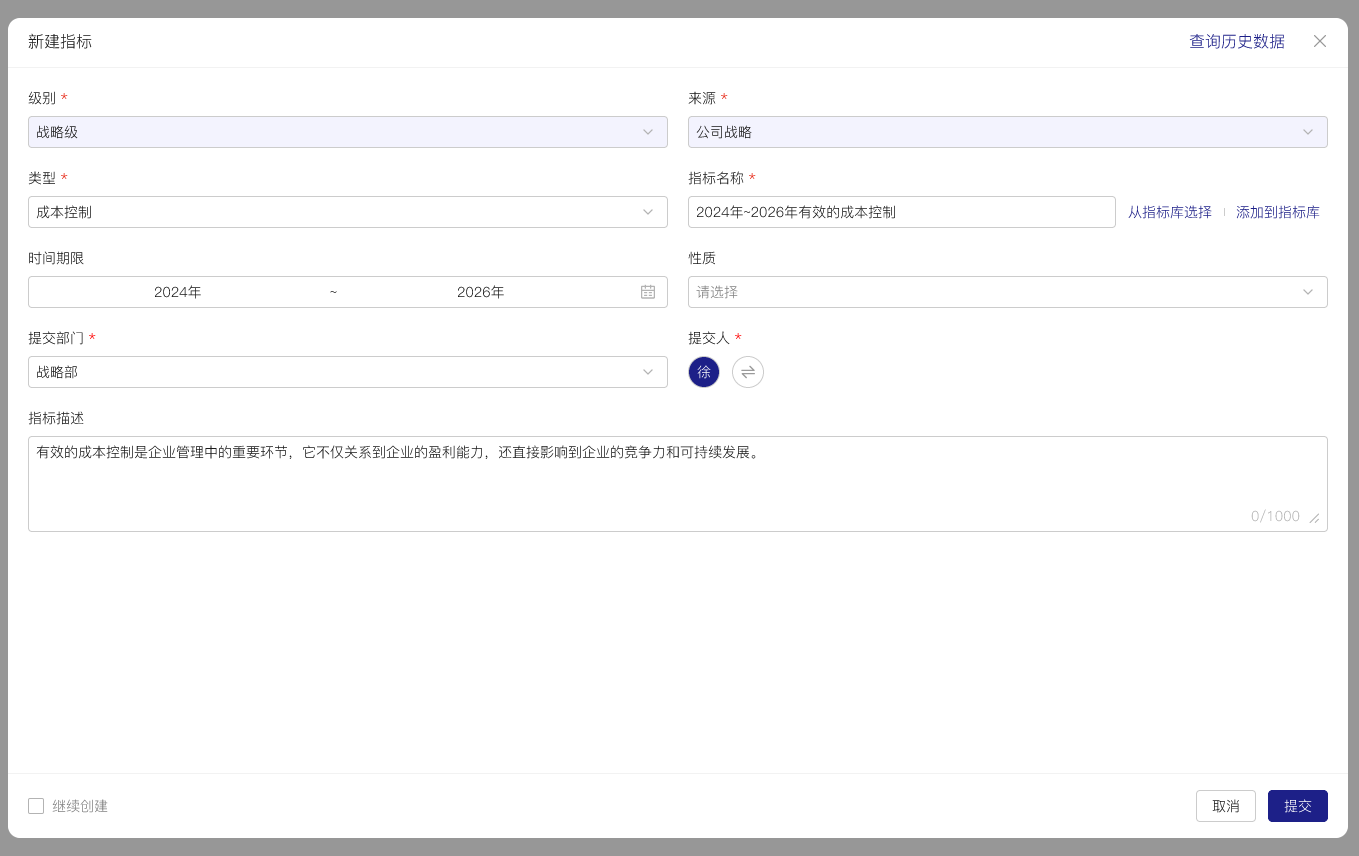
Task: Close the 新建指标 dialog
Action: tap(1320, 42)
